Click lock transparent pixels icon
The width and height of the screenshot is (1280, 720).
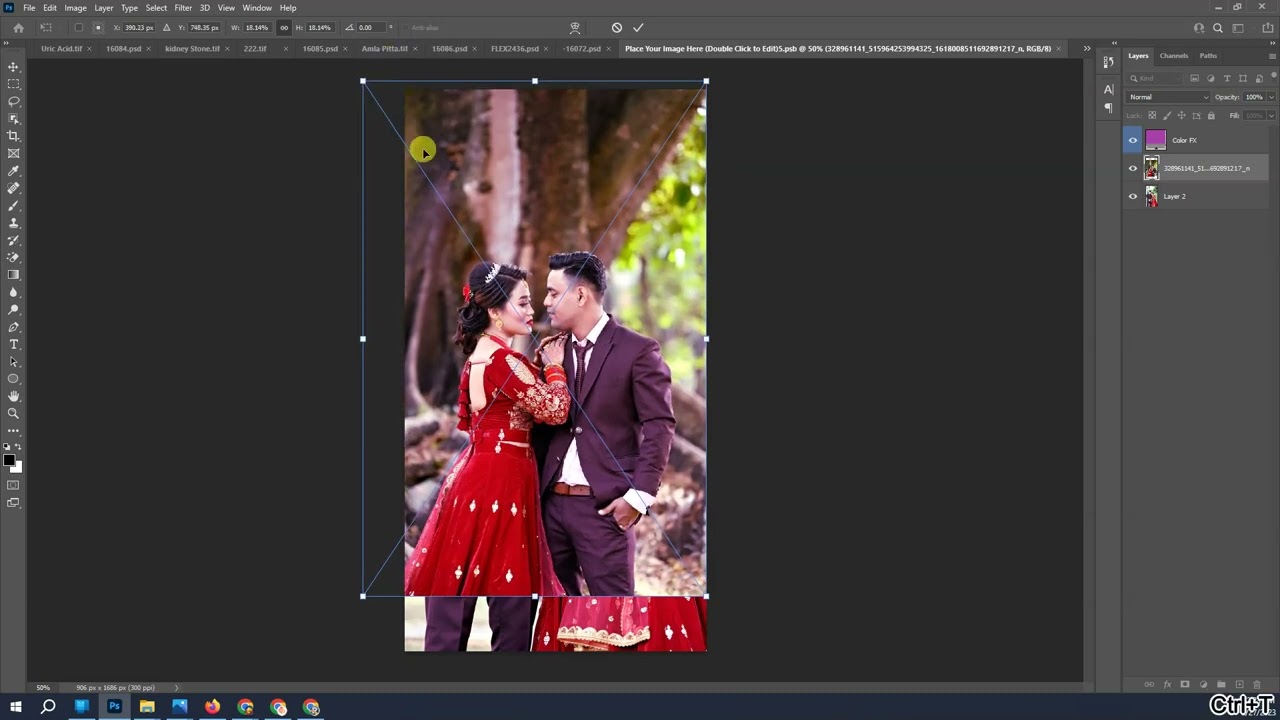(1152, 116)
